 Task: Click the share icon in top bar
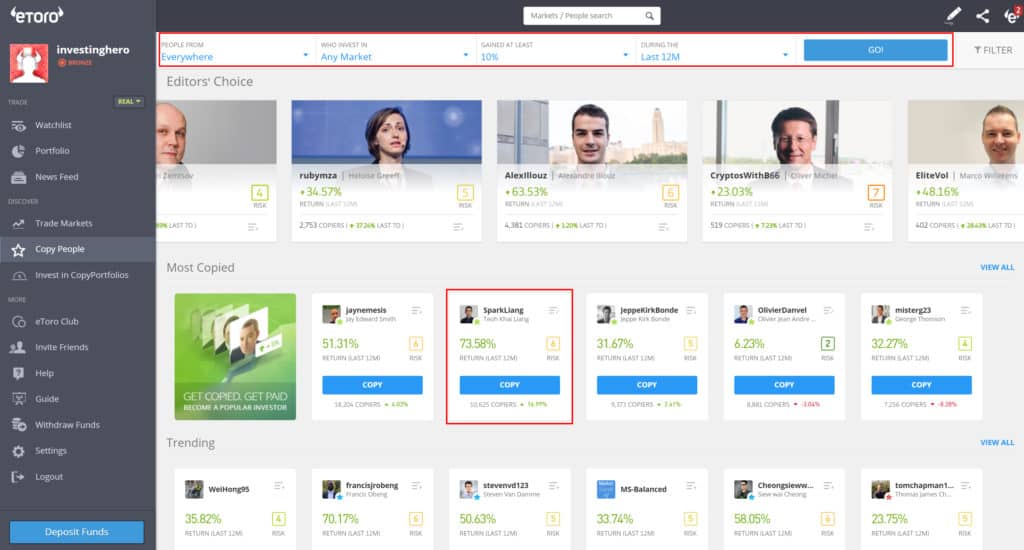[982, 16]
